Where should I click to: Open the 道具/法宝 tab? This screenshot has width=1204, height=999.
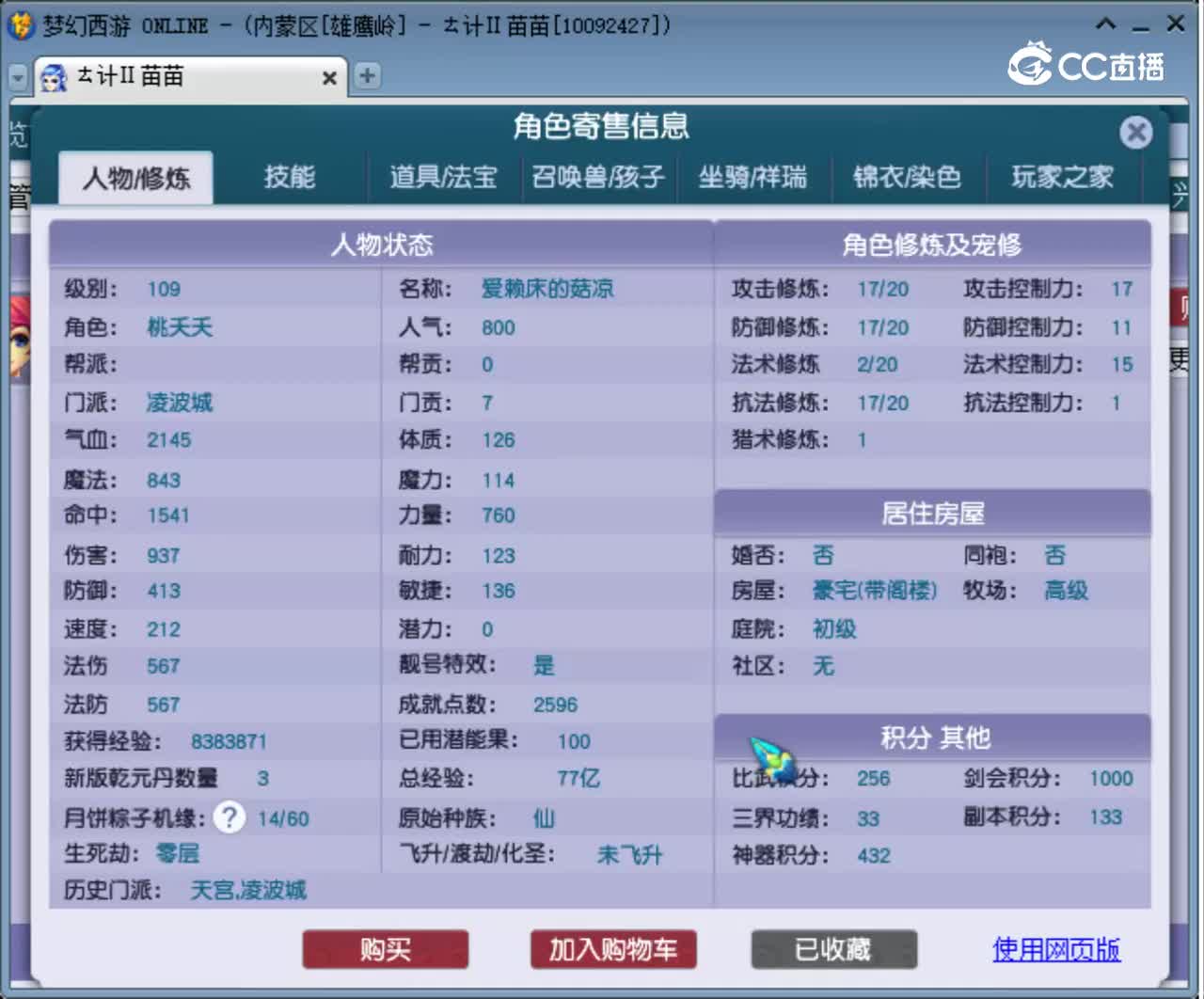coord(442,177)
